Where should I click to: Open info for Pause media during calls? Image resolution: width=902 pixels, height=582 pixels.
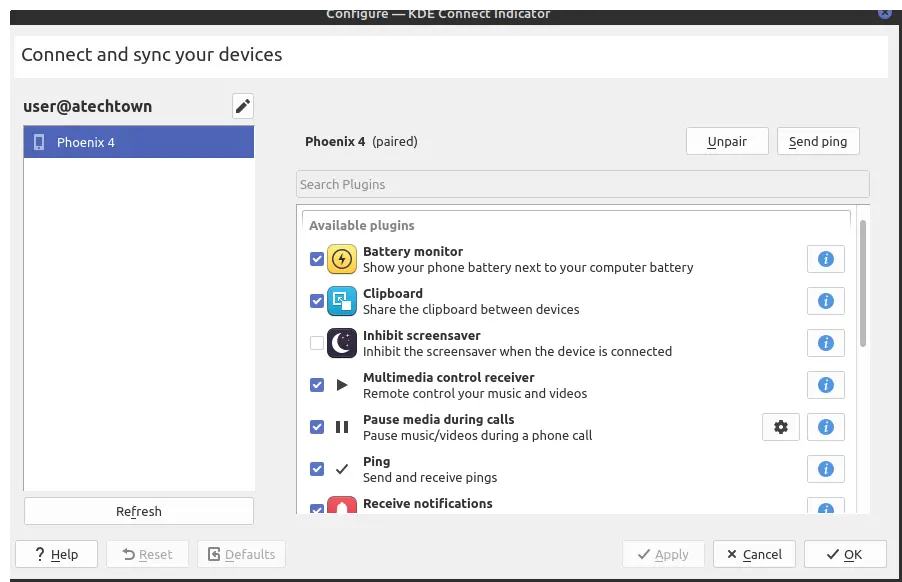click(x=825, y=427)
